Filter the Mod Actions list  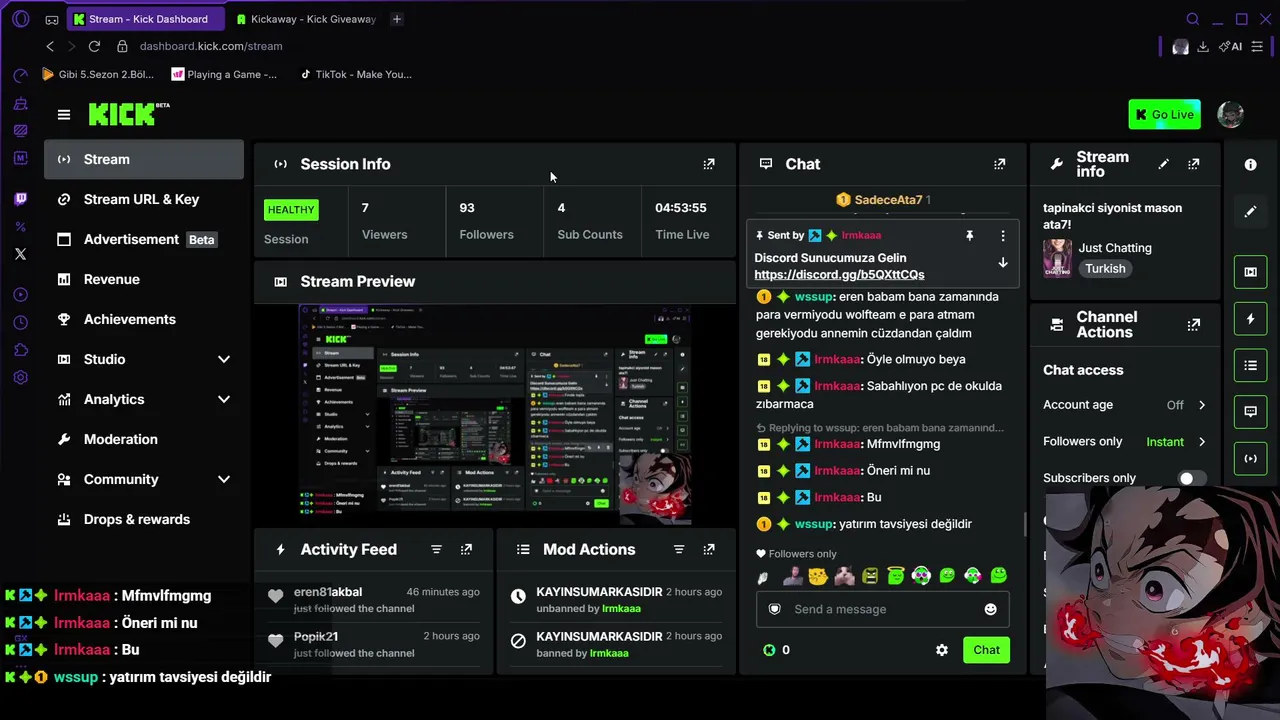[x=679, y=549]
